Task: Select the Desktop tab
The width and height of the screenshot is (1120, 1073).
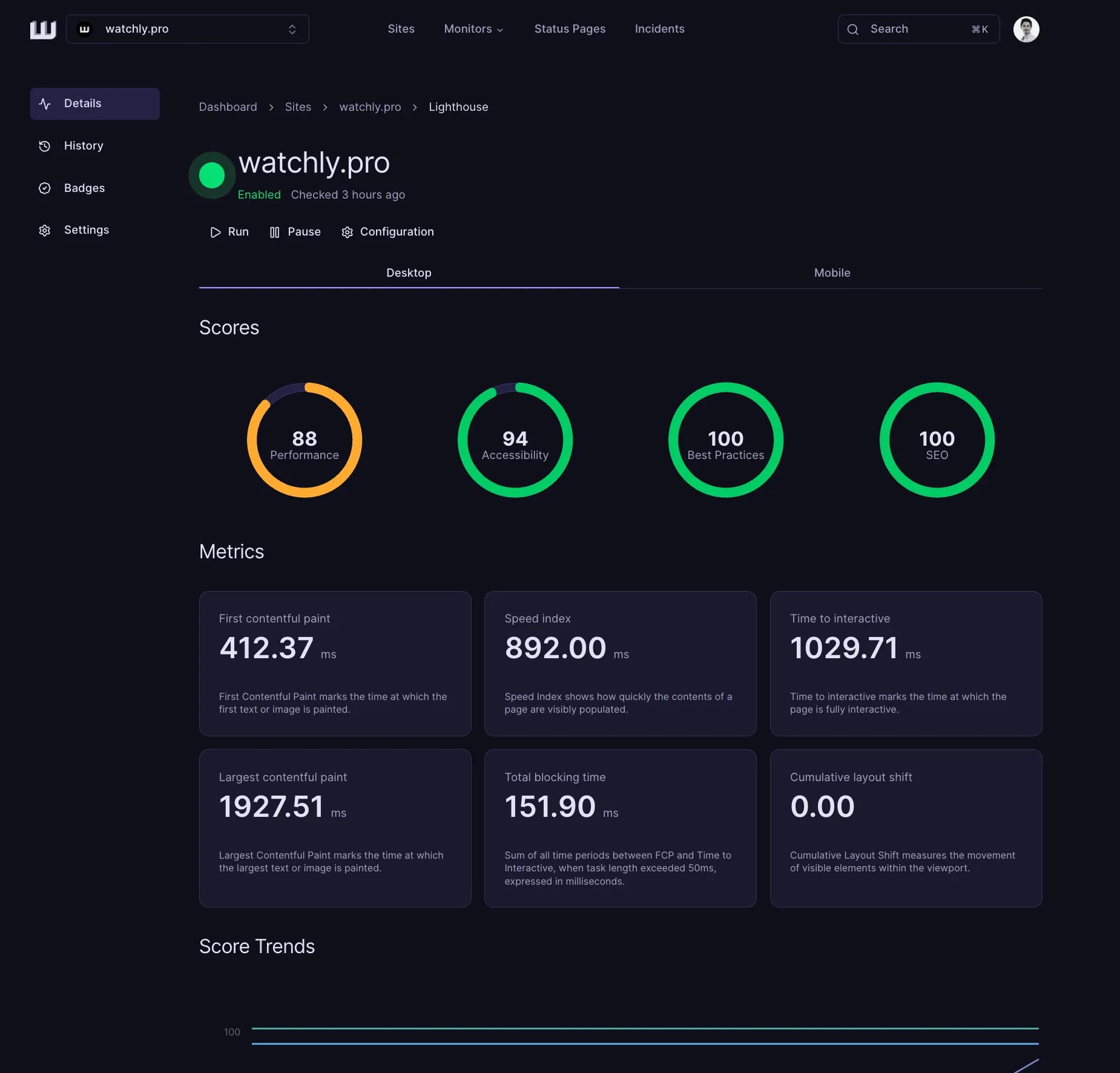Action: 409,273
